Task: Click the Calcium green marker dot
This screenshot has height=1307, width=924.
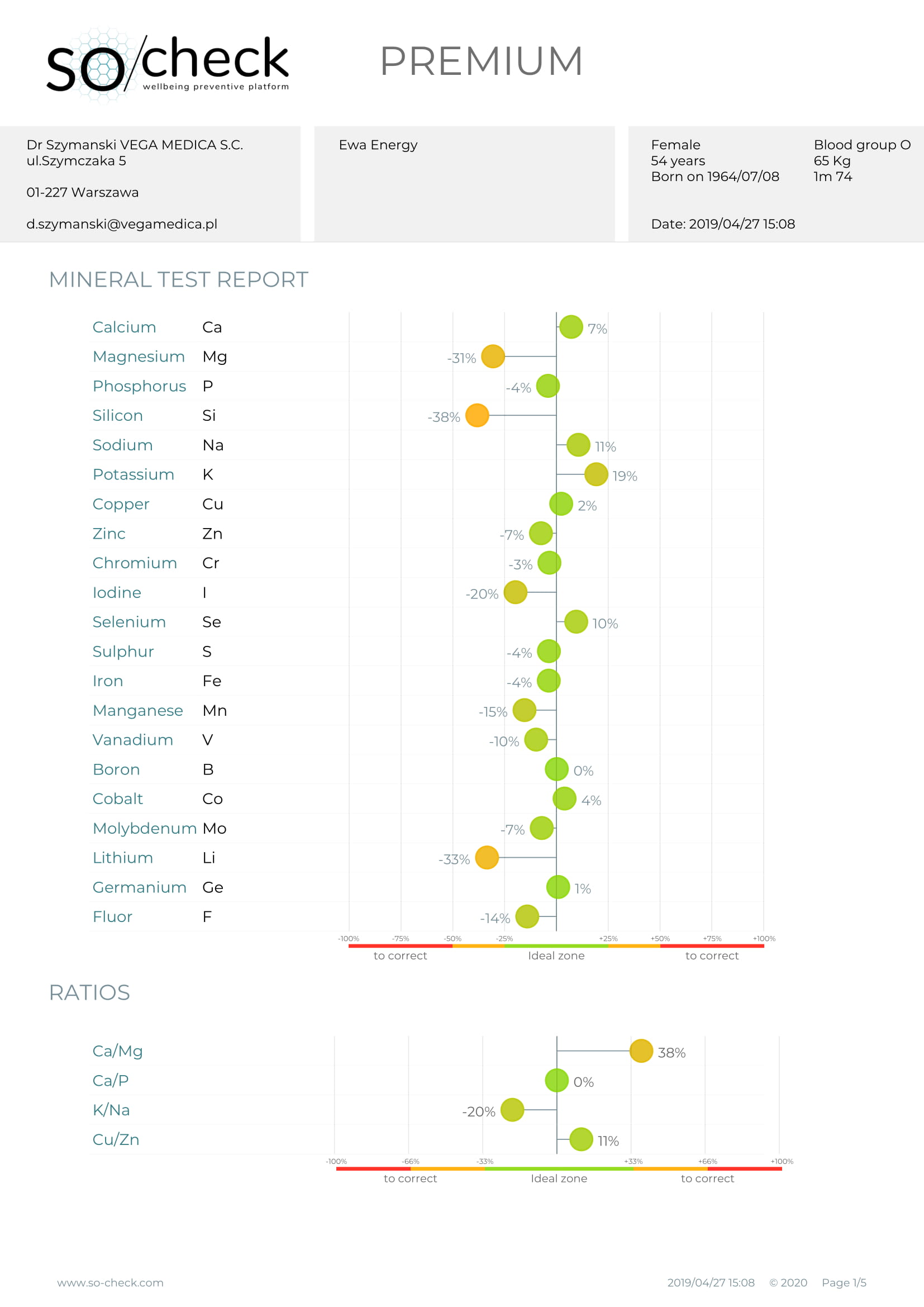Action: [571, 327]
